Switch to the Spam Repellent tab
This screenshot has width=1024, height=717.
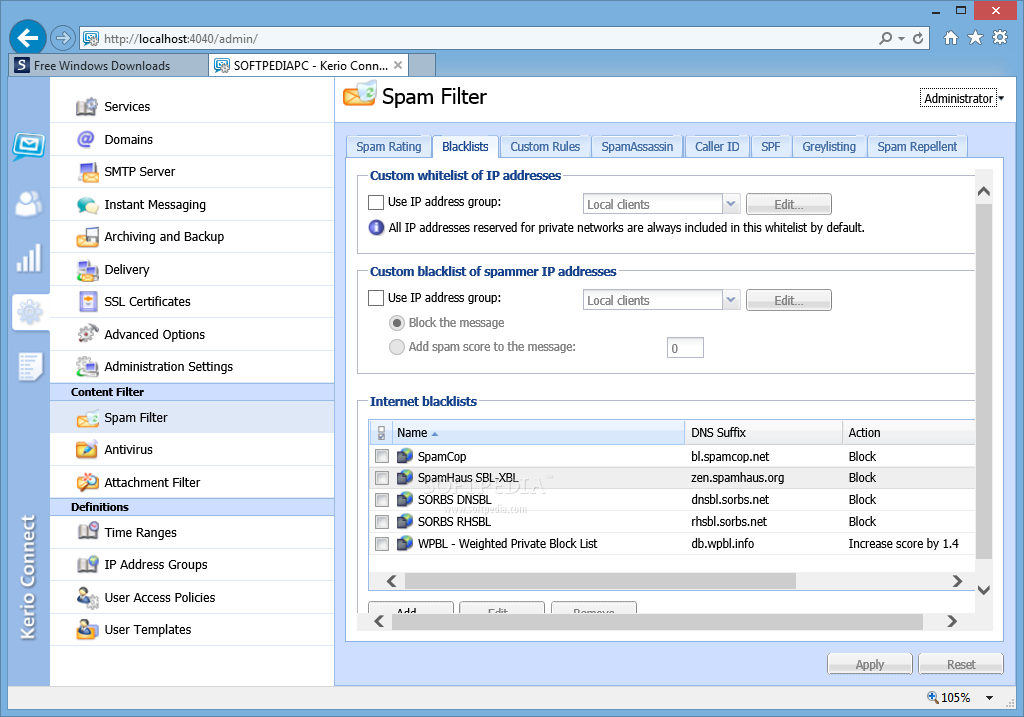point(917,147)
